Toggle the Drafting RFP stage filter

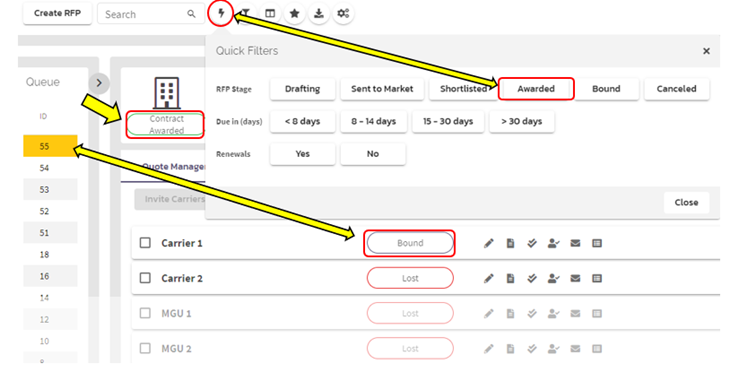pyautogui.click(x=303, y=89)
